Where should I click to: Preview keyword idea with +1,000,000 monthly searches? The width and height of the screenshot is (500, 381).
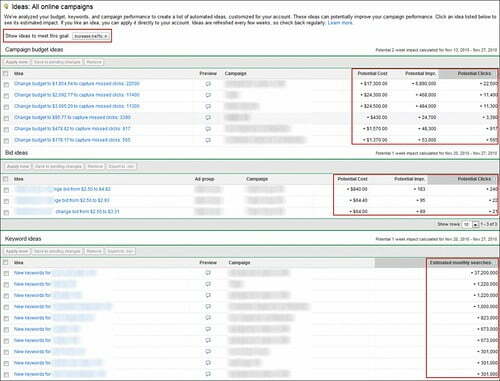point(208,306)
